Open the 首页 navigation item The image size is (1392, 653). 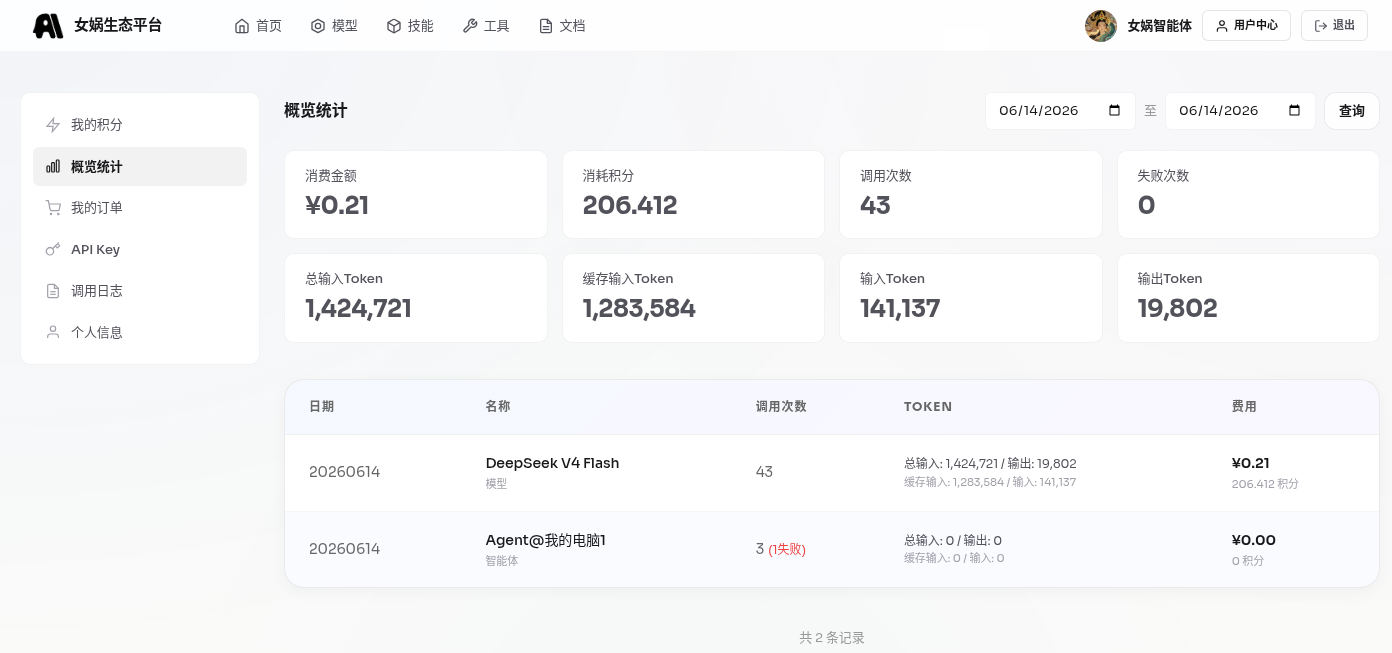[x=258, y=26]
